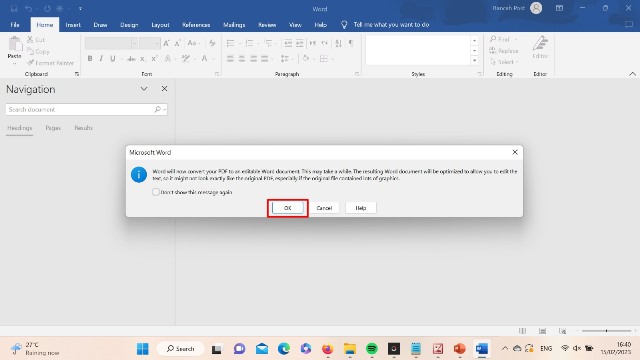Click the Paste clipboard icon
Screen dimensions: 640x360
(x=15, y=44)
